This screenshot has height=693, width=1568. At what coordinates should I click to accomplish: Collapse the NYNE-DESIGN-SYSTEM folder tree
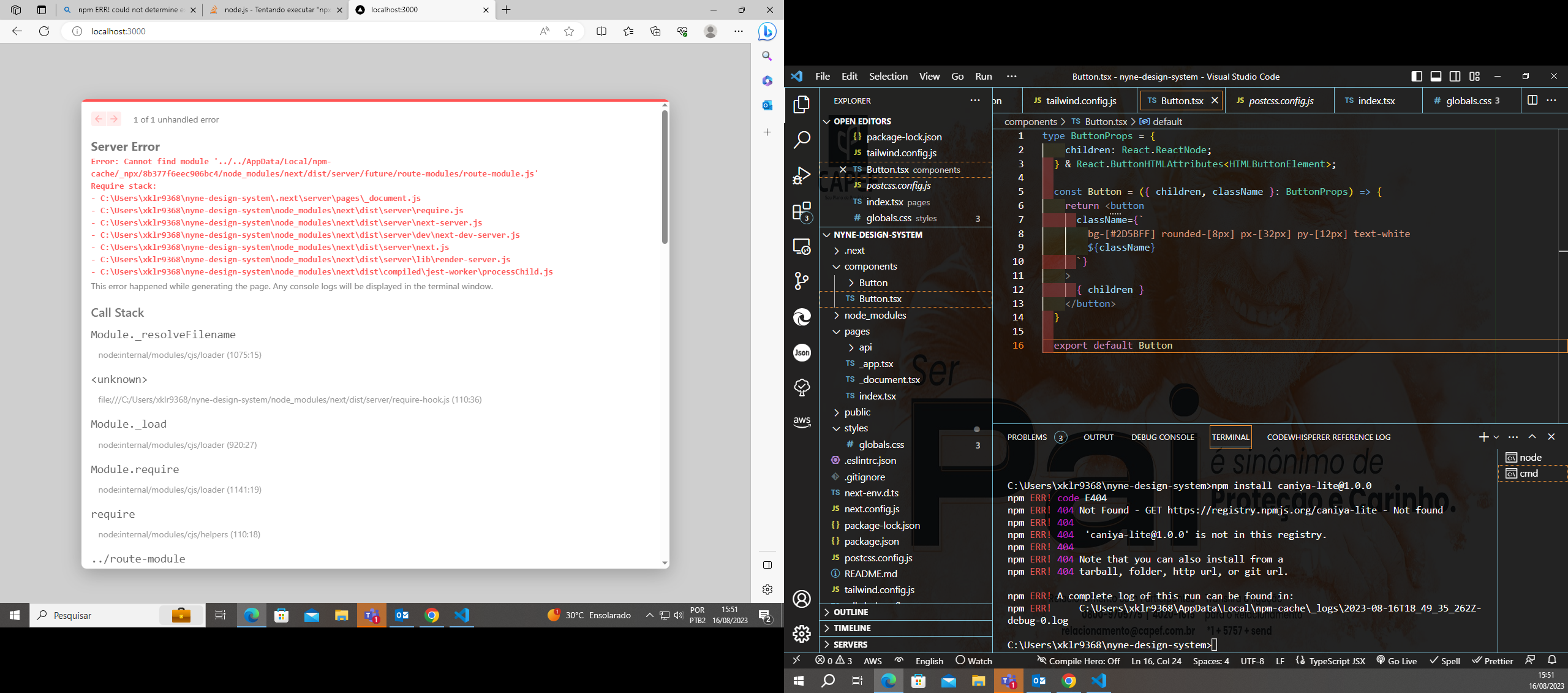pos(826,235)
